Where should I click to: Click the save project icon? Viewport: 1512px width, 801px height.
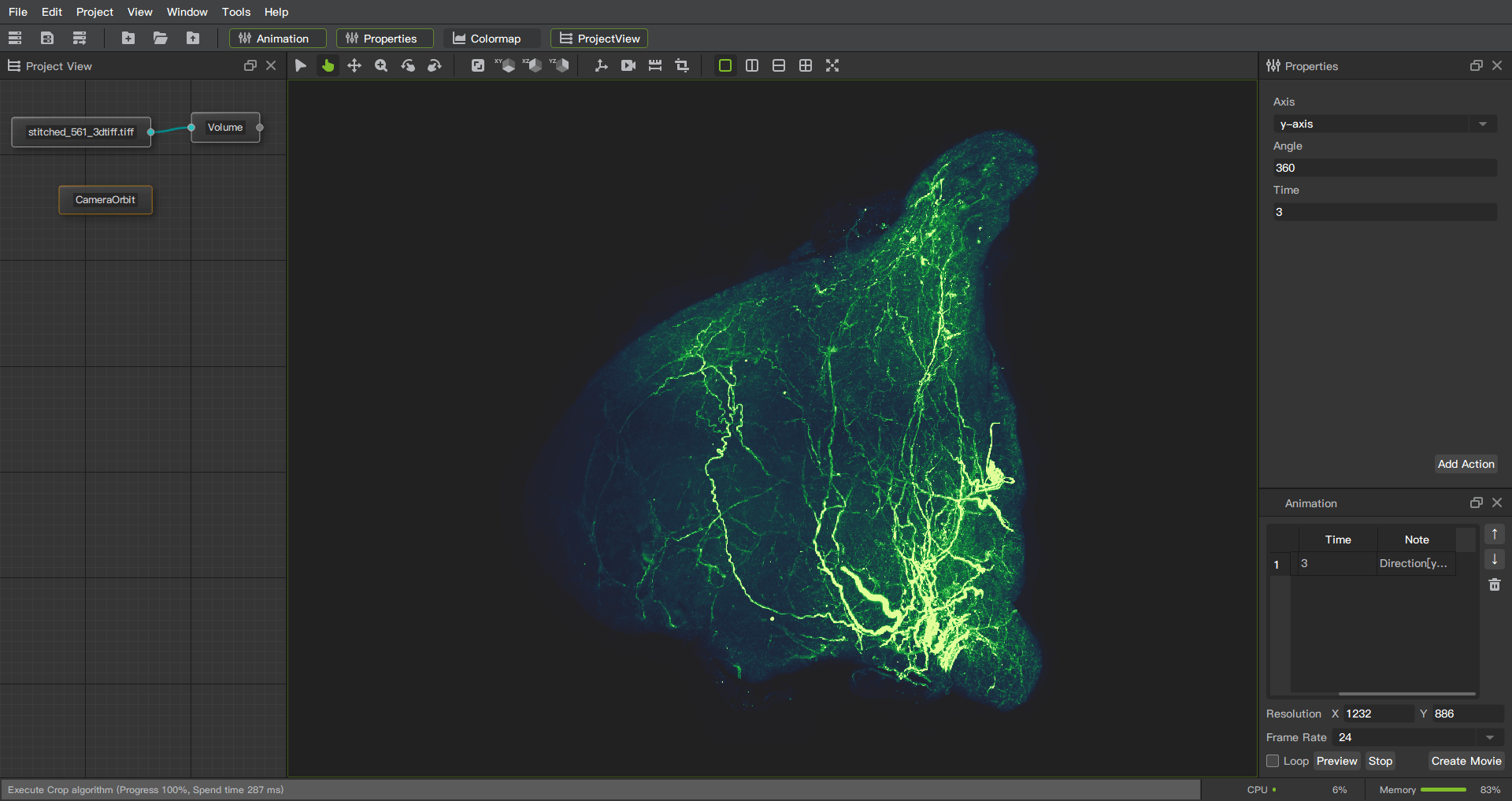click(47, 38)
